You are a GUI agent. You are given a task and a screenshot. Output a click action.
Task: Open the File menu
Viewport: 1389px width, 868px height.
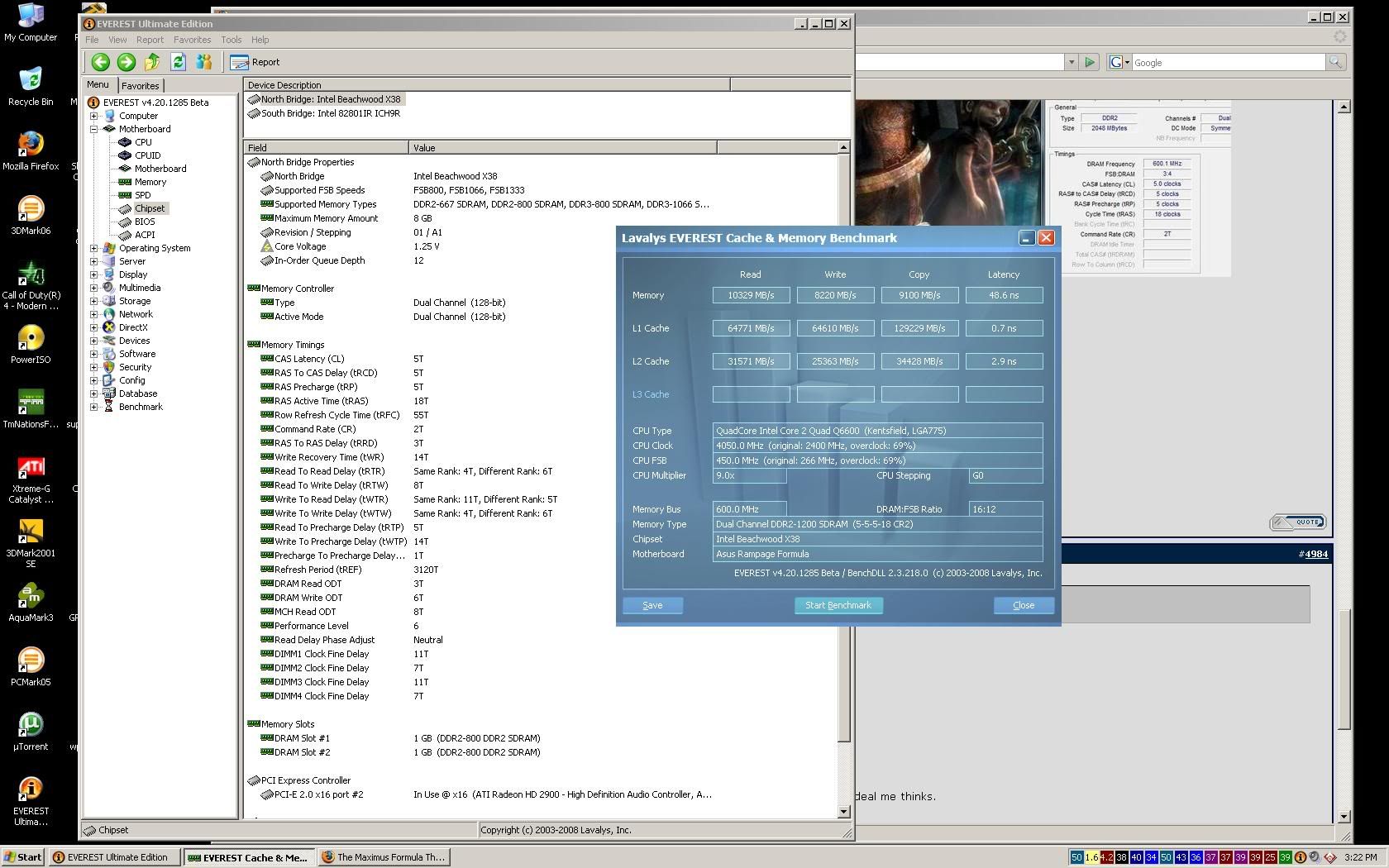tap(92, 40)
